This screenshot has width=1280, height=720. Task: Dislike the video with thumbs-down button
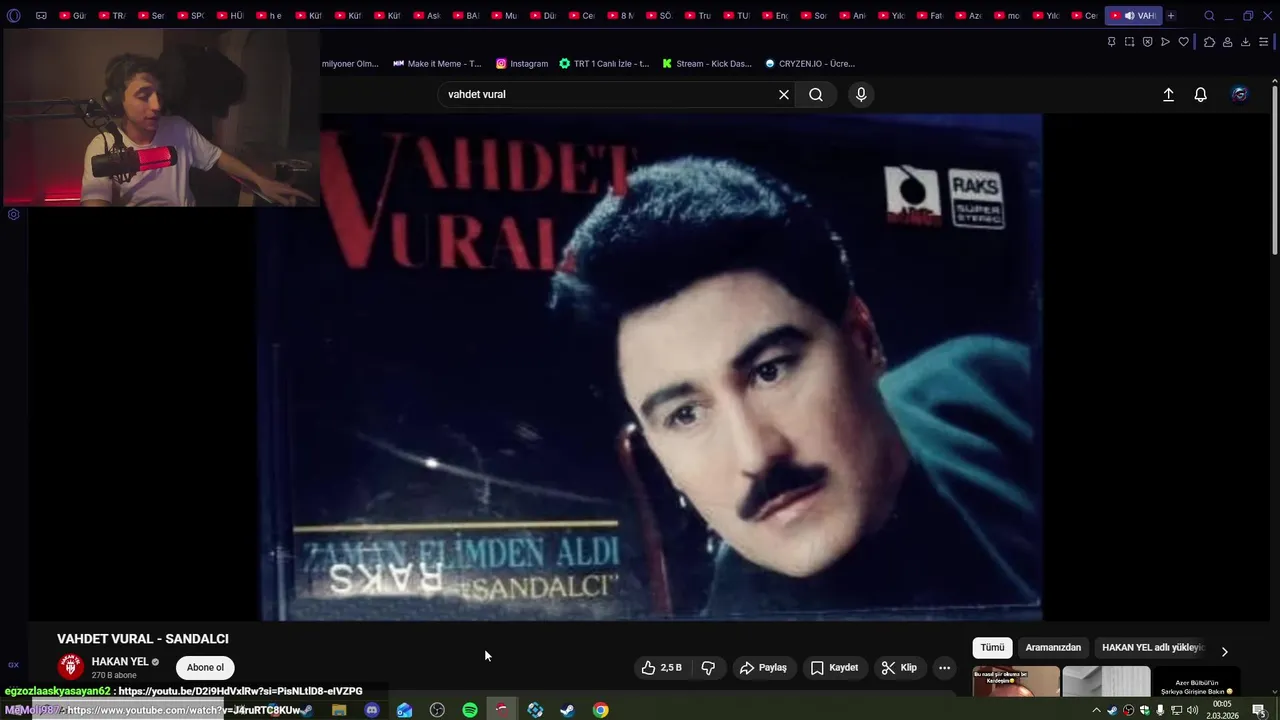click(708, 668)
